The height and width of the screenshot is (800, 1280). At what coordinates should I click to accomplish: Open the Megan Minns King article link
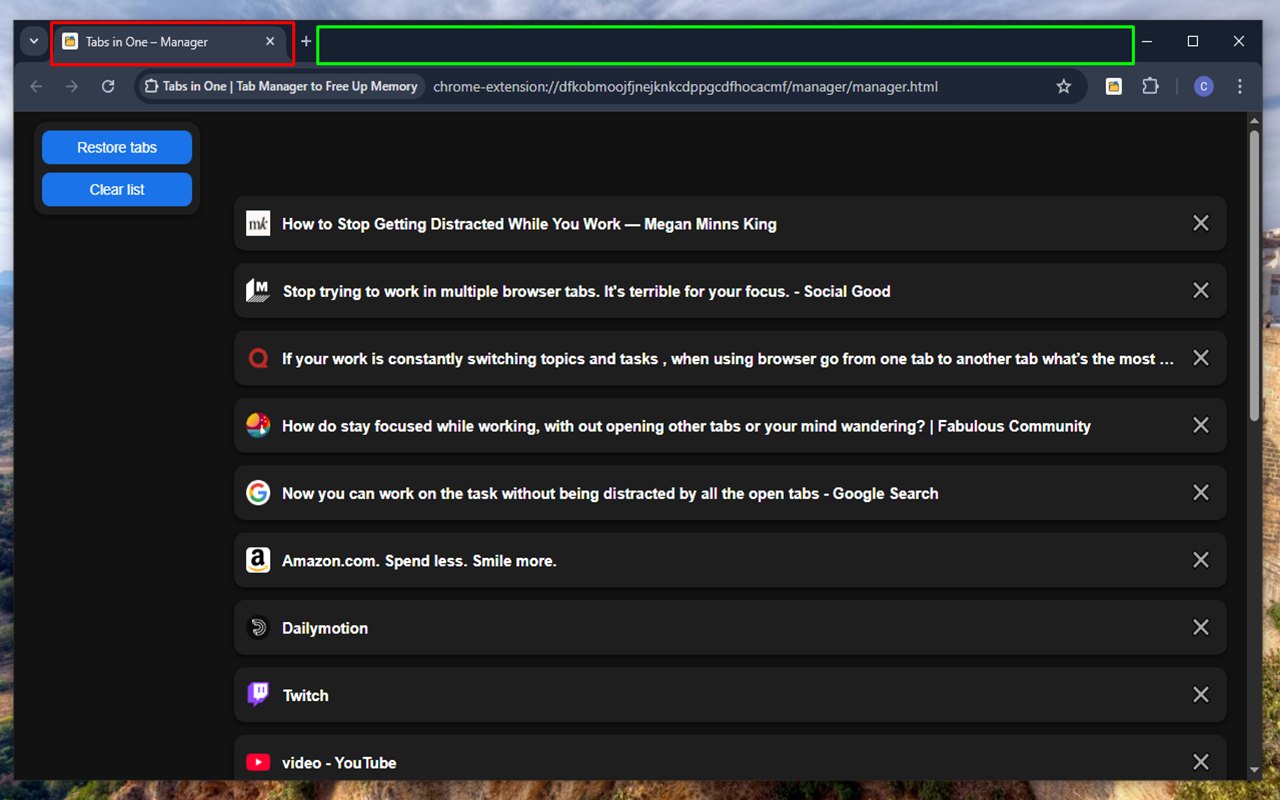[x=529, y=224]
